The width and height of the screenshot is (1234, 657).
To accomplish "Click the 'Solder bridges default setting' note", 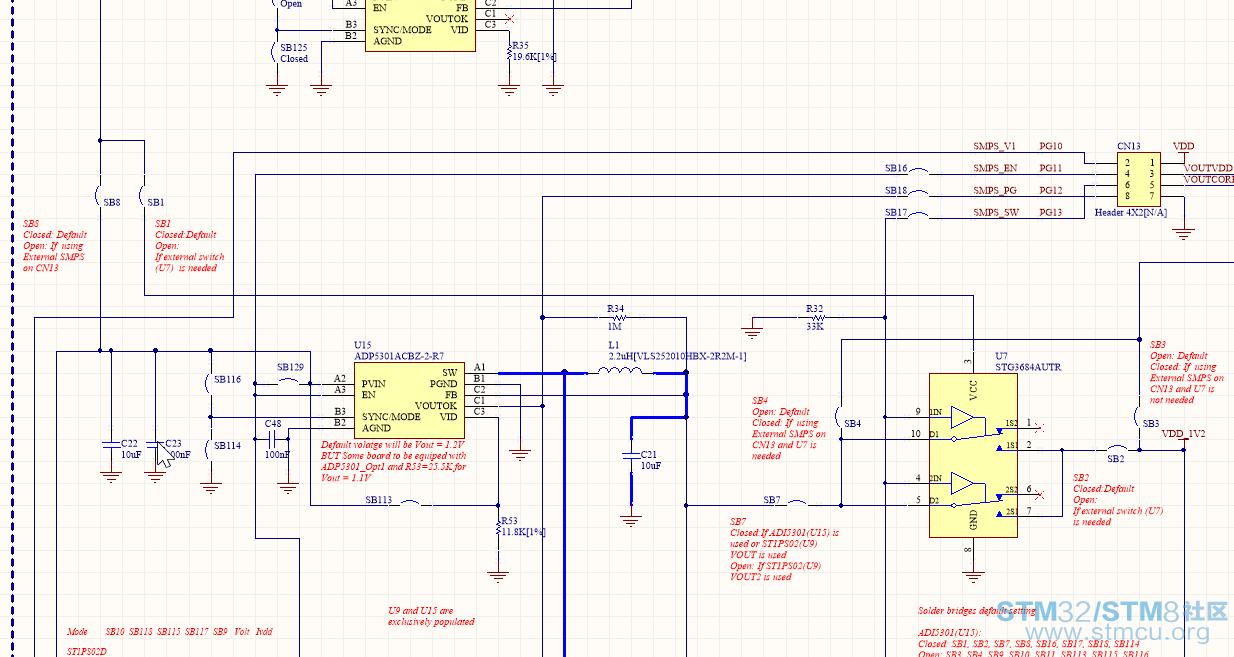I will (x=977, y=610).
